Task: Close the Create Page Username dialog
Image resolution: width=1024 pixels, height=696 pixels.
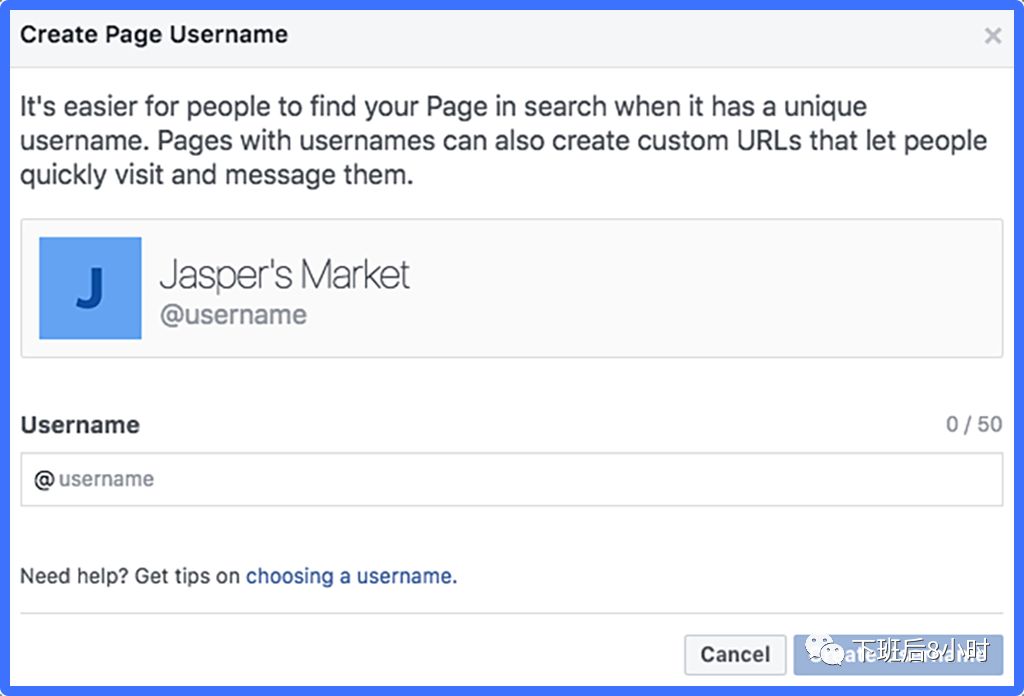Action: coord(993,35)
